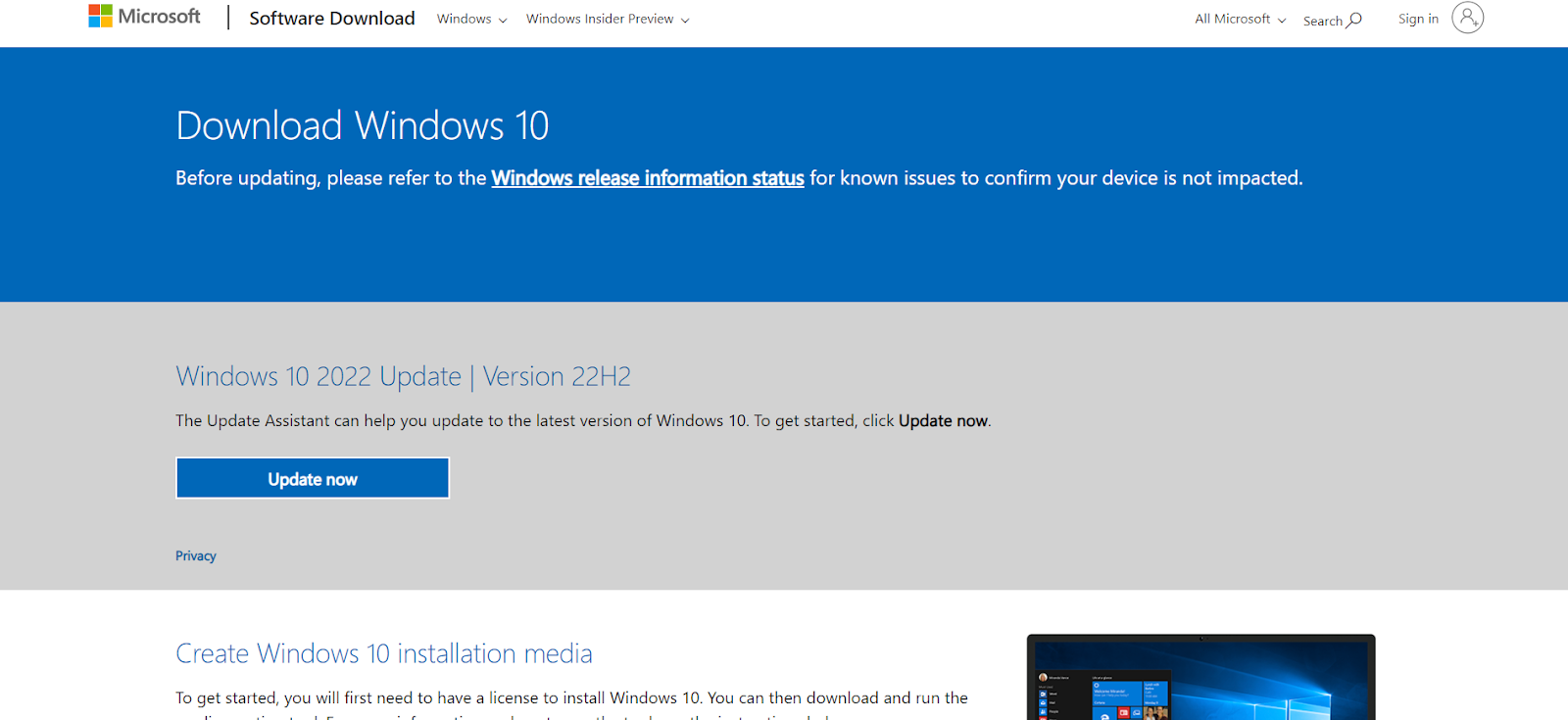
Task: Click the Windows 10 laptop image
Action: point(1200,677)
